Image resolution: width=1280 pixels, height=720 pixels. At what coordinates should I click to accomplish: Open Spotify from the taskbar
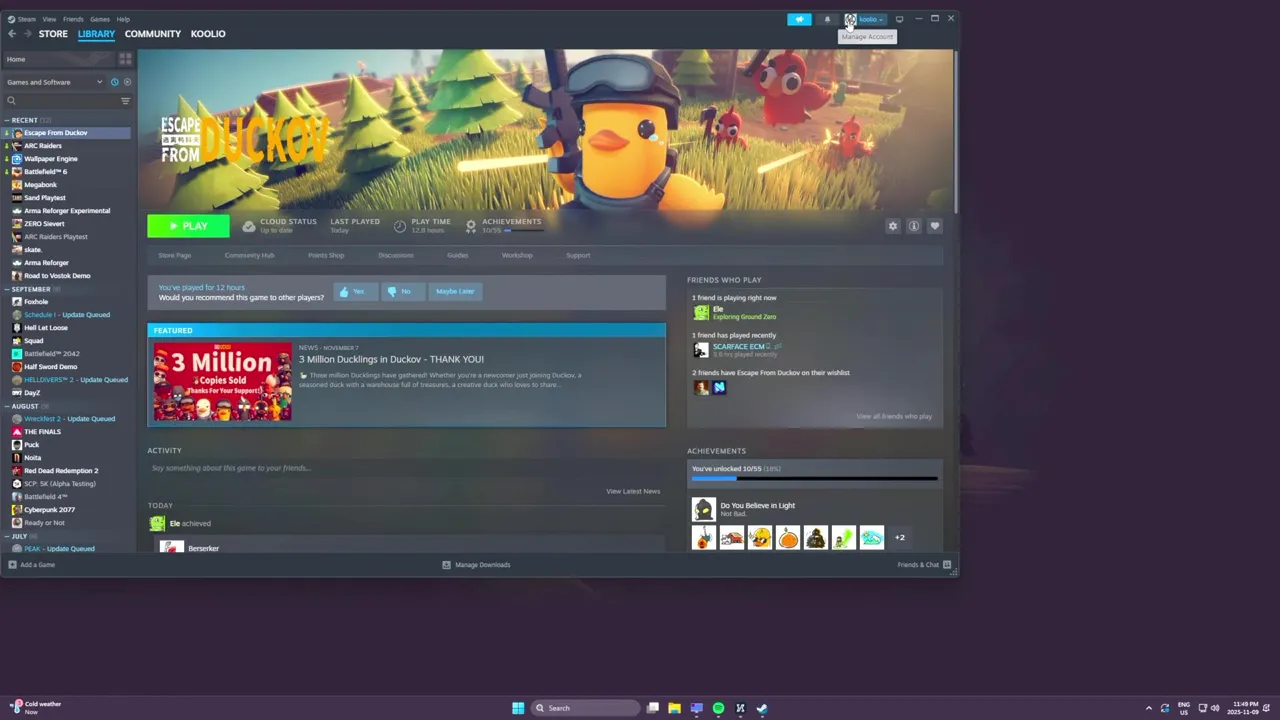pyautogui.click(x=718, y=708)
